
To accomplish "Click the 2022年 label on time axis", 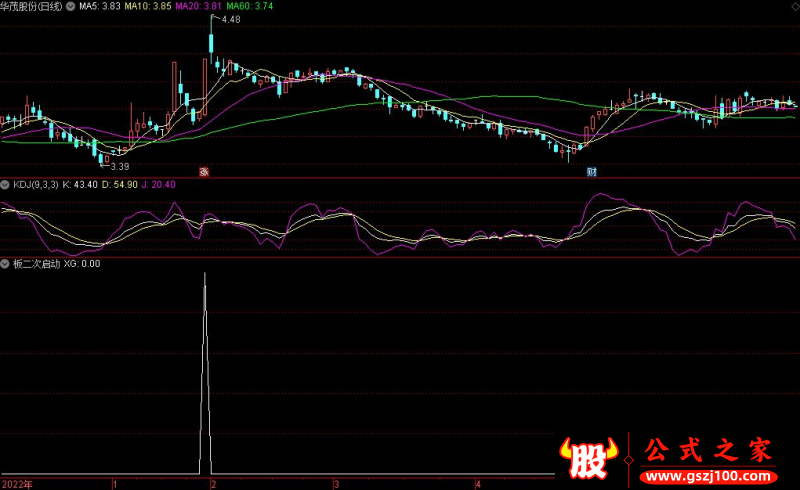I will 16,483.
